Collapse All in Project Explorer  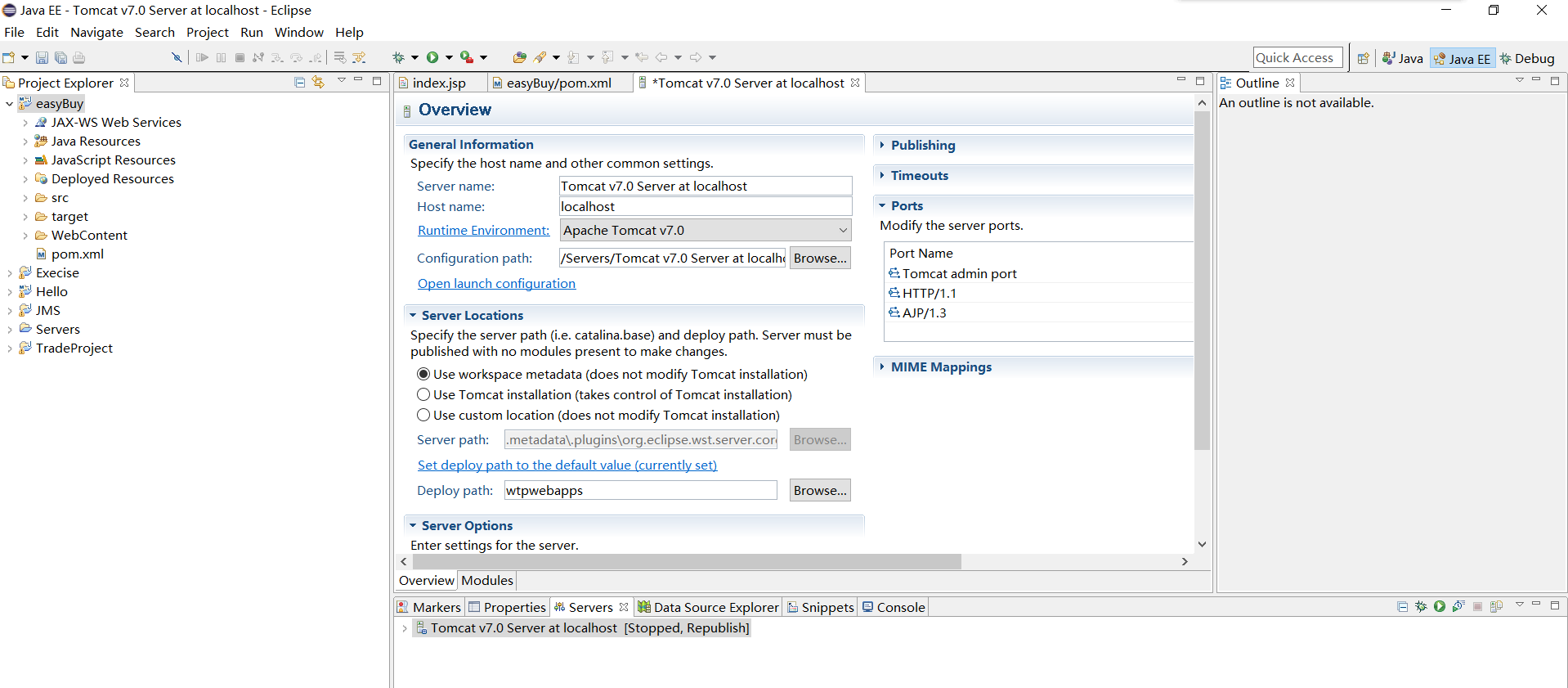pos(300,82)
